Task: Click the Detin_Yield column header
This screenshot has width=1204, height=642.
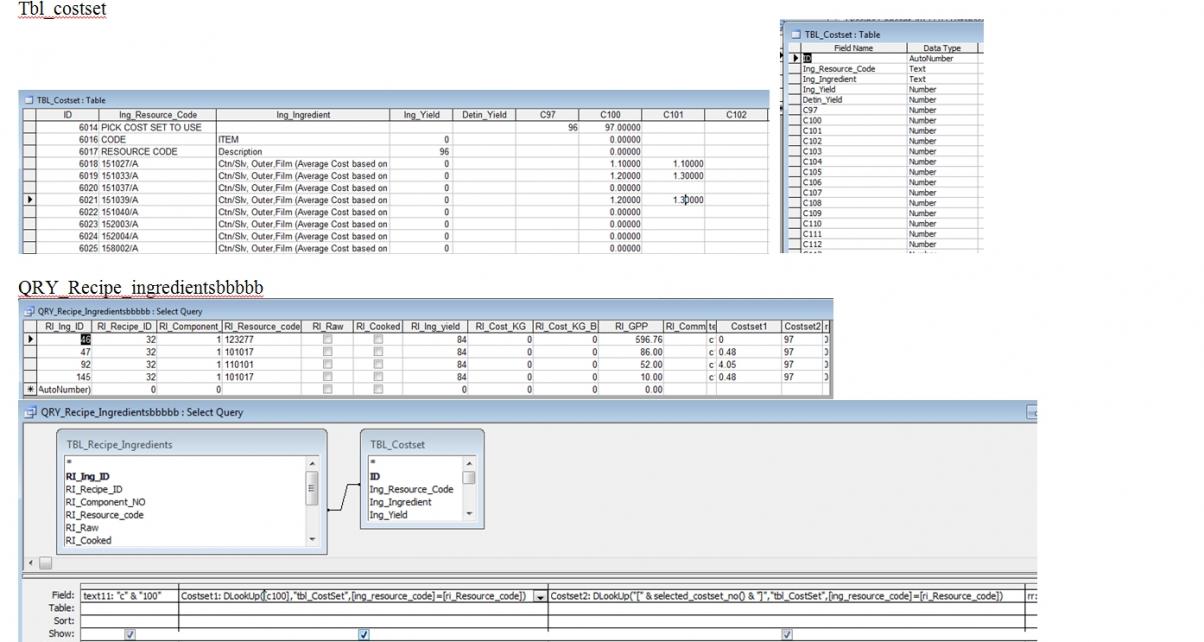Action: [484, 115]
